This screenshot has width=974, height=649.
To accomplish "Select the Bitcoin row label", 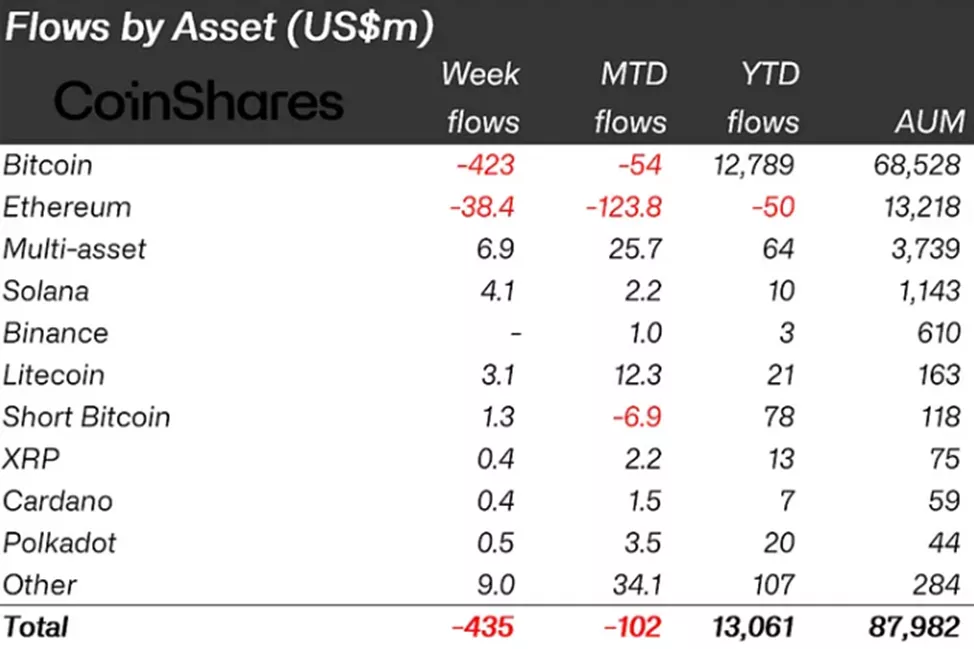I will pos(47,165).
